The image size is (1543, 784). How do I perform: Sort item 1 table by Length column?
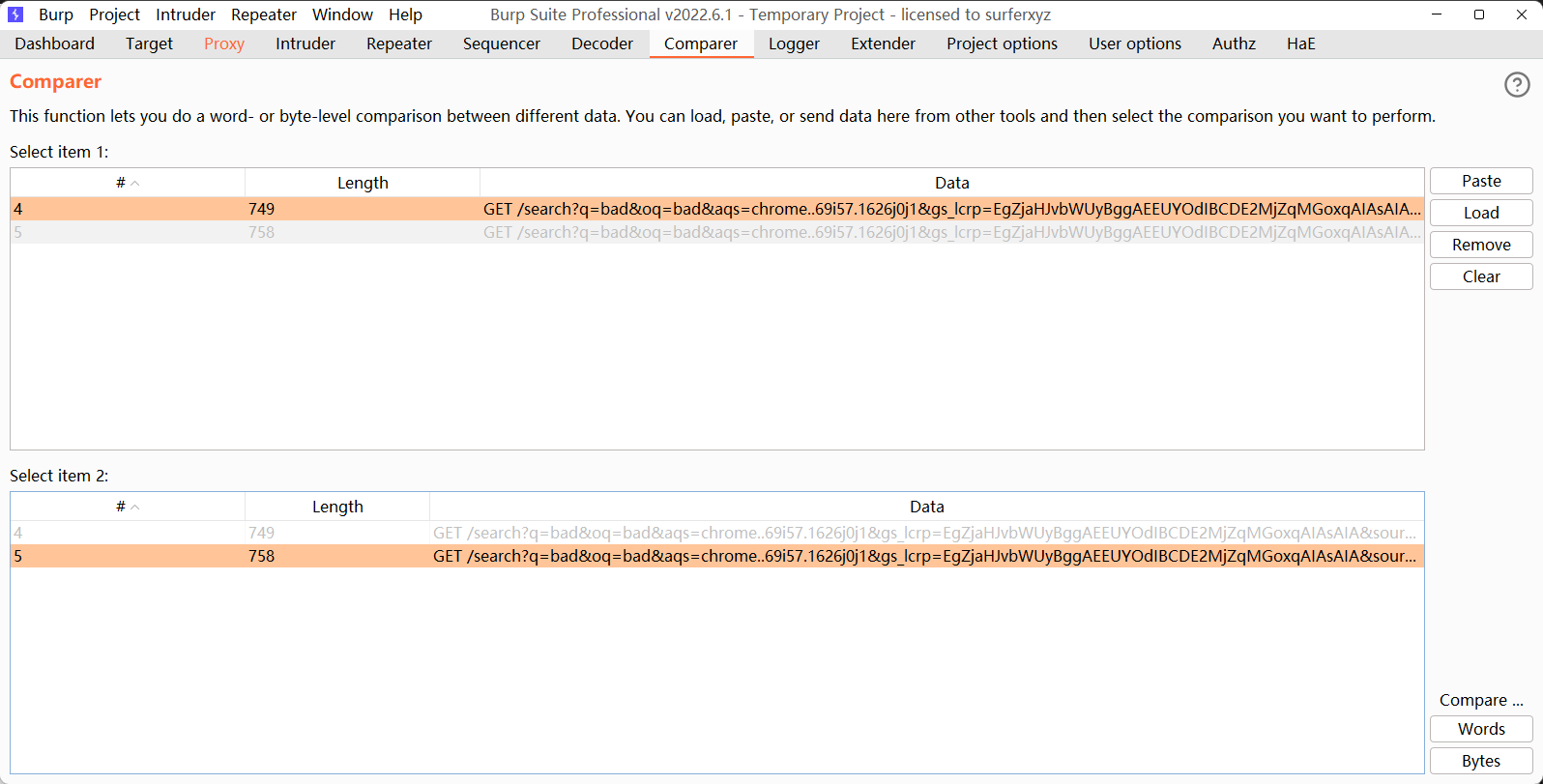[363, 183]
